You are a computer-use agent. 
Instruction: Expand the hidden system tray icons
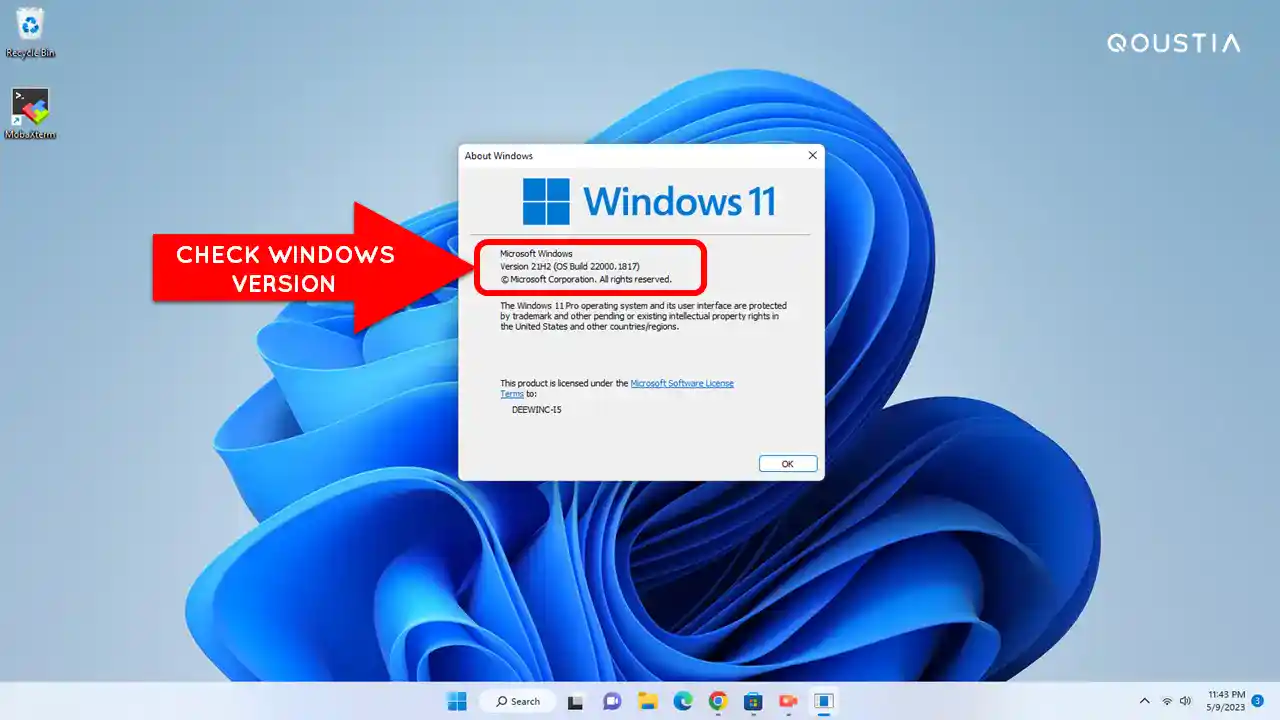pyautogui.click(x=1145, y=701)
